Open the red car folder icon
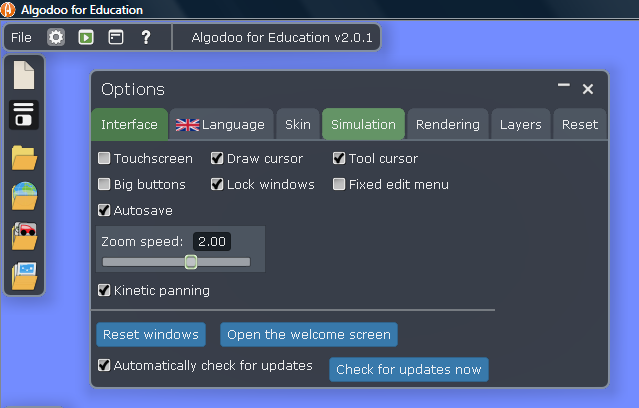This screenshot has width=639, height=408. tap(24, 236)
